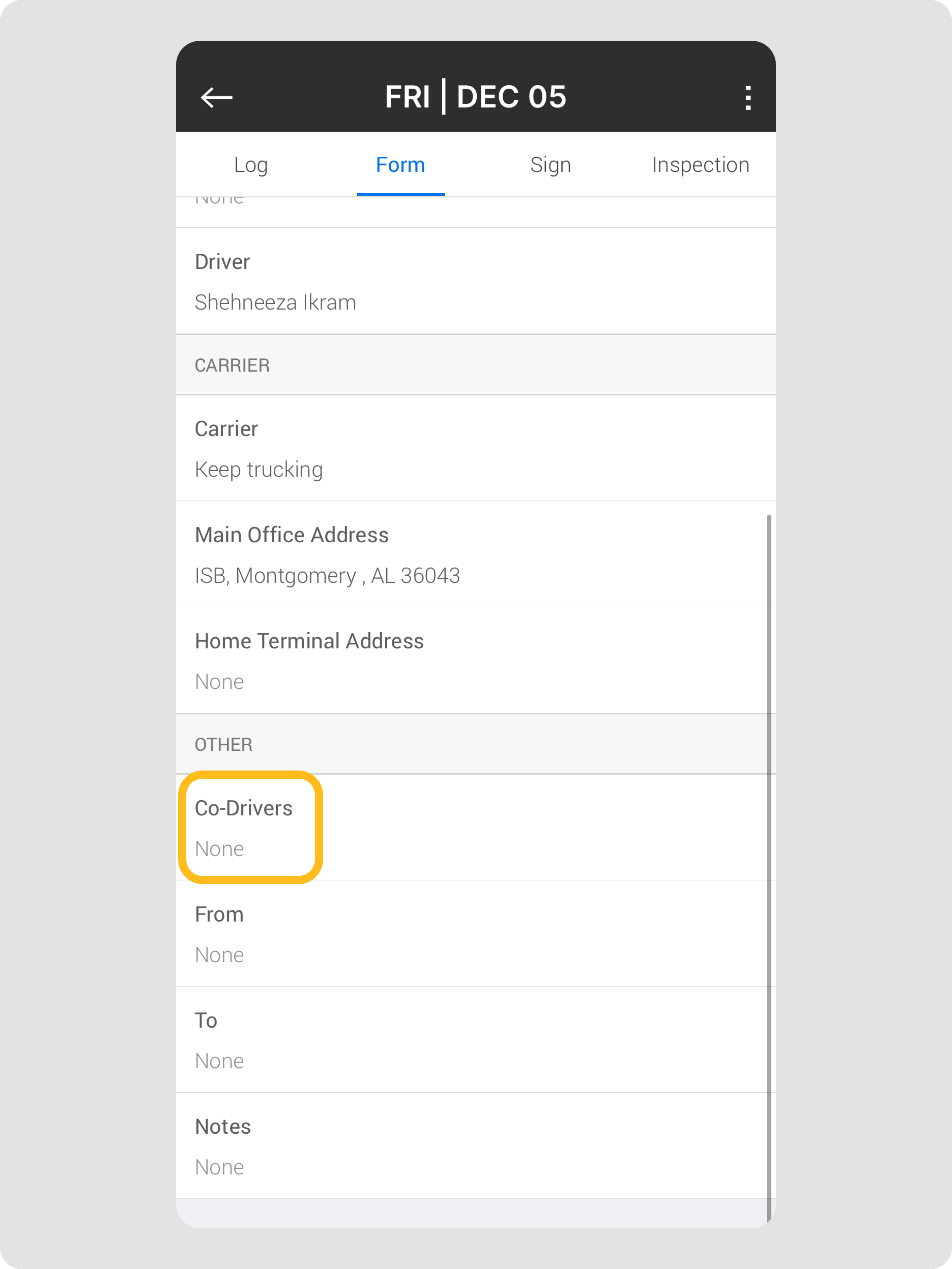952x1269 pixels.
Task: Tap the None value under Co-Drivers
Action: (x=219, y=848)
